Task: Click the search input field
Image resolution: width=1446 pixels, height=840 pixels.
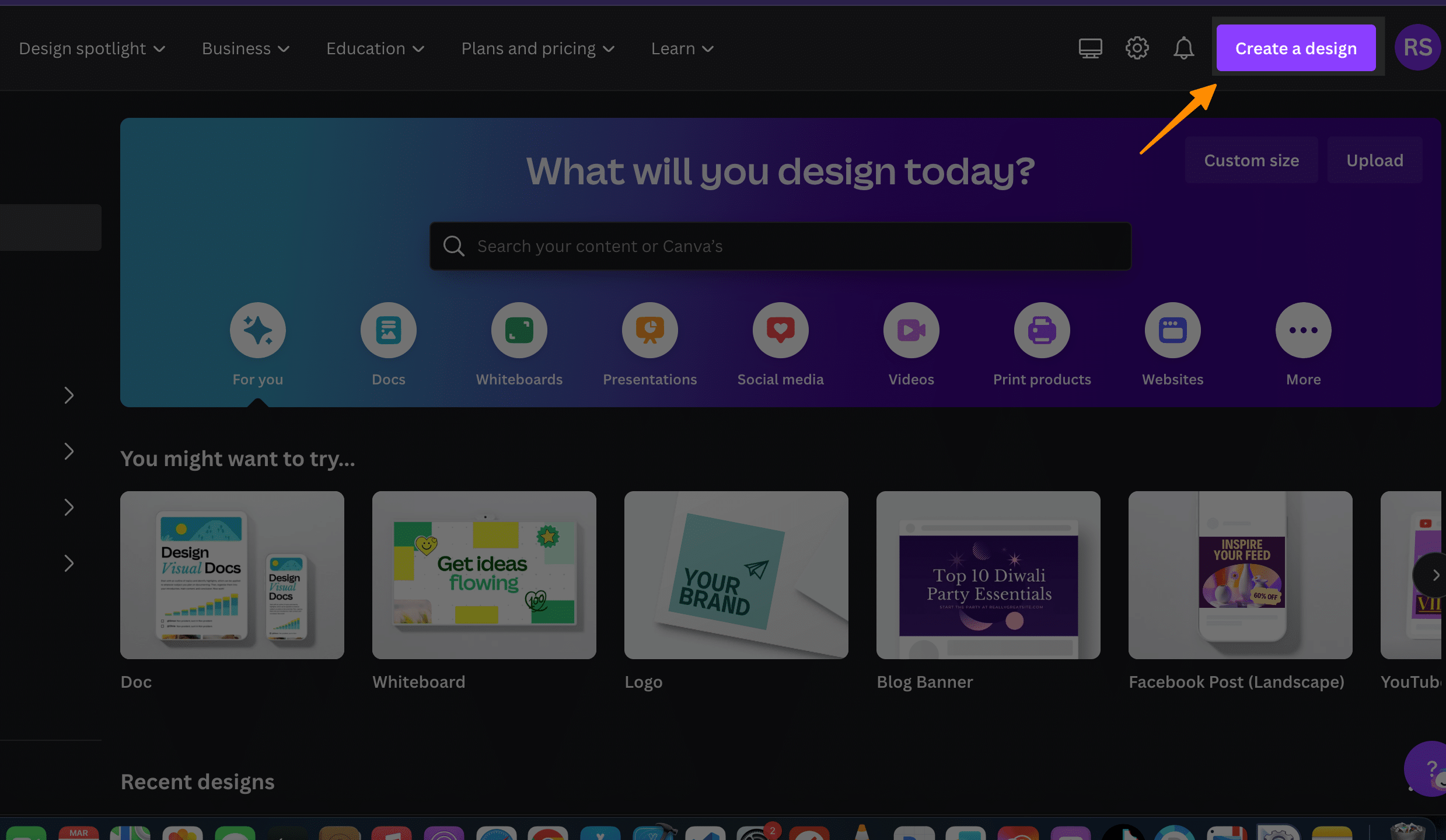Action: 780,246
